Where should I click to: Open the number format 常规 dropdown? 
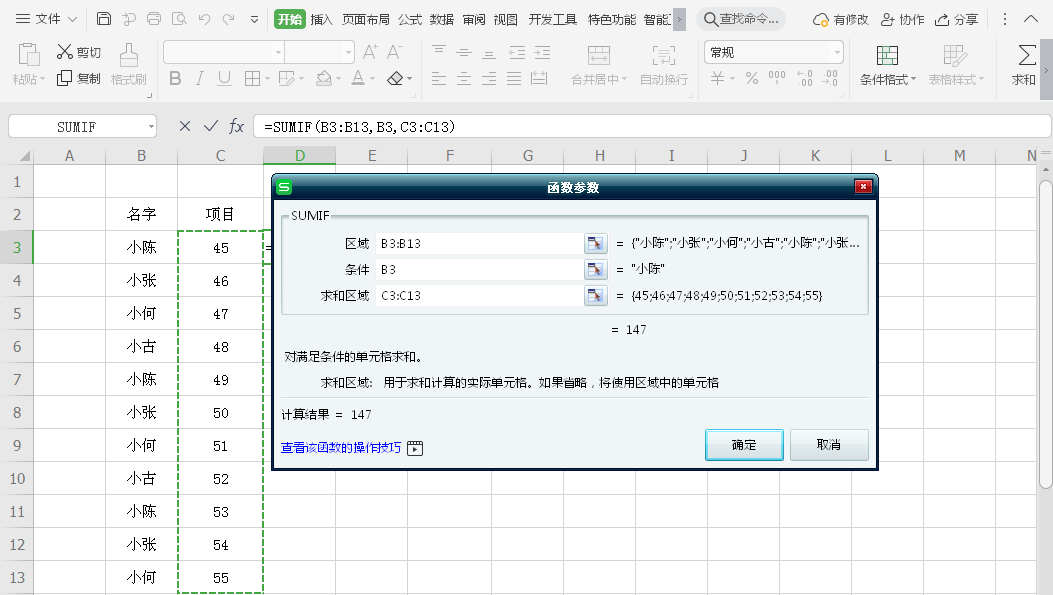tap(837, 52)
